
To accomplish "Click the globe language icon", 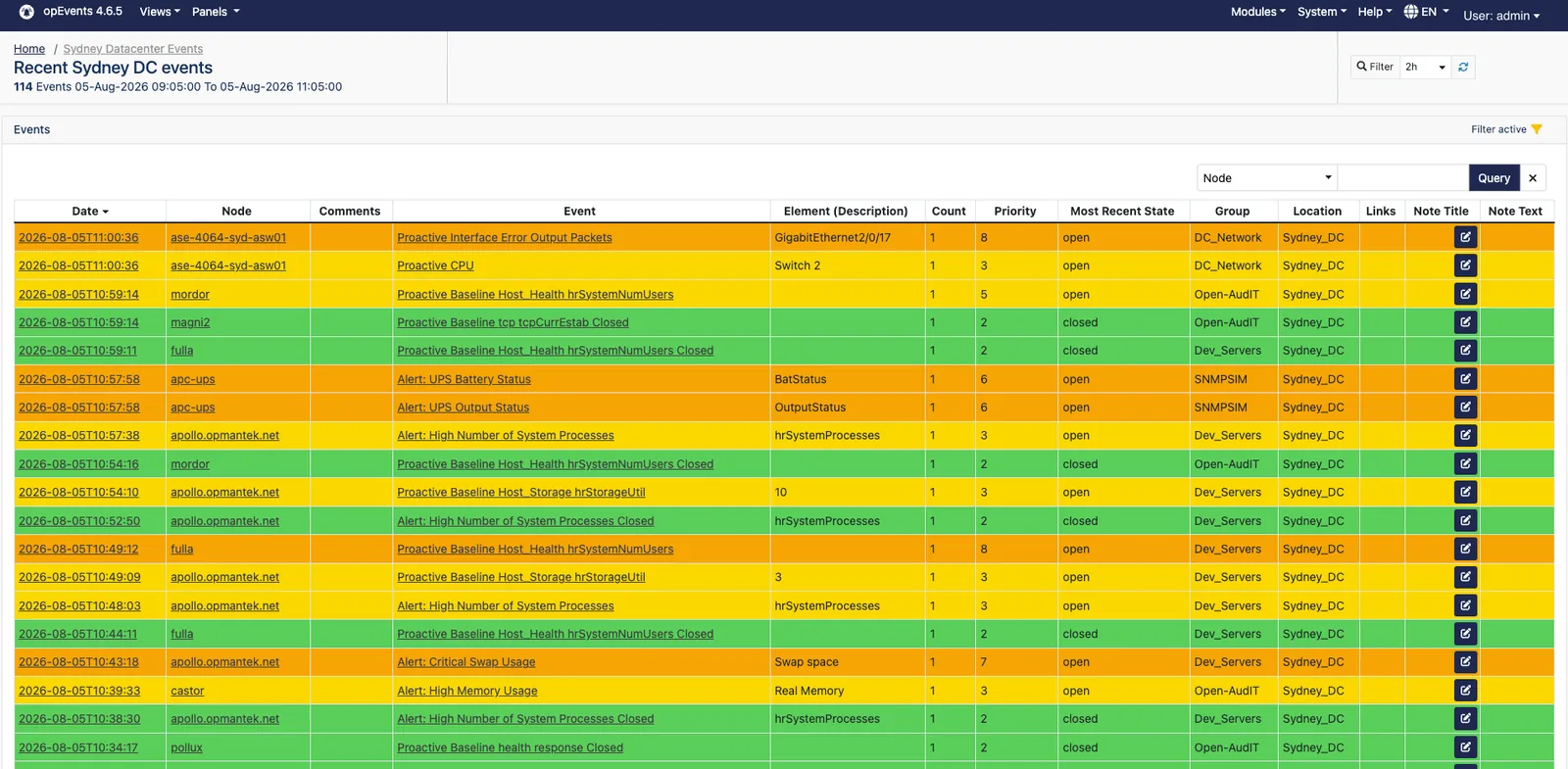I will tap(1411, 12).
